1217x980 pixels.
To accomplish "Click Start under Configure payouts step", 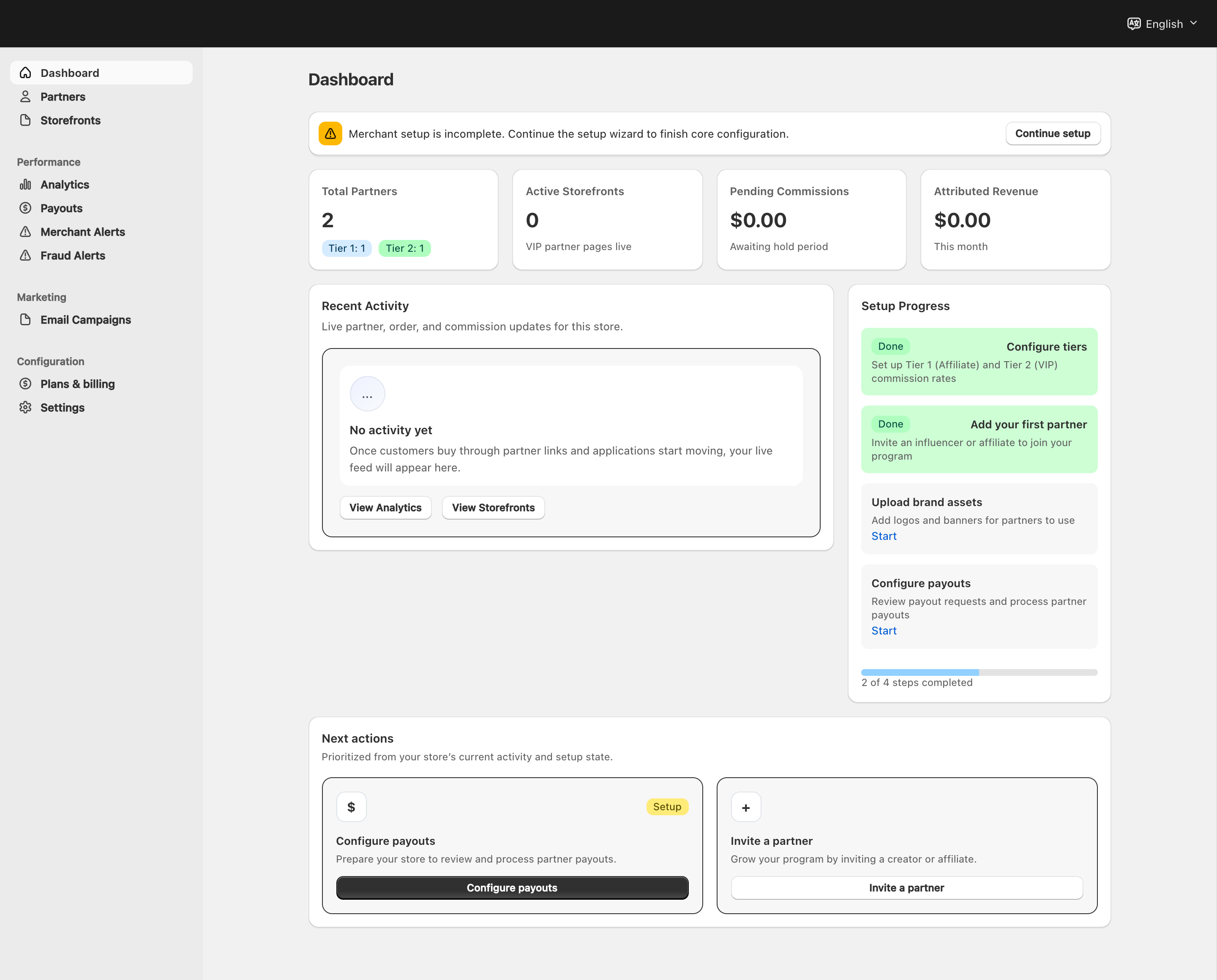I will coord(884,631).
